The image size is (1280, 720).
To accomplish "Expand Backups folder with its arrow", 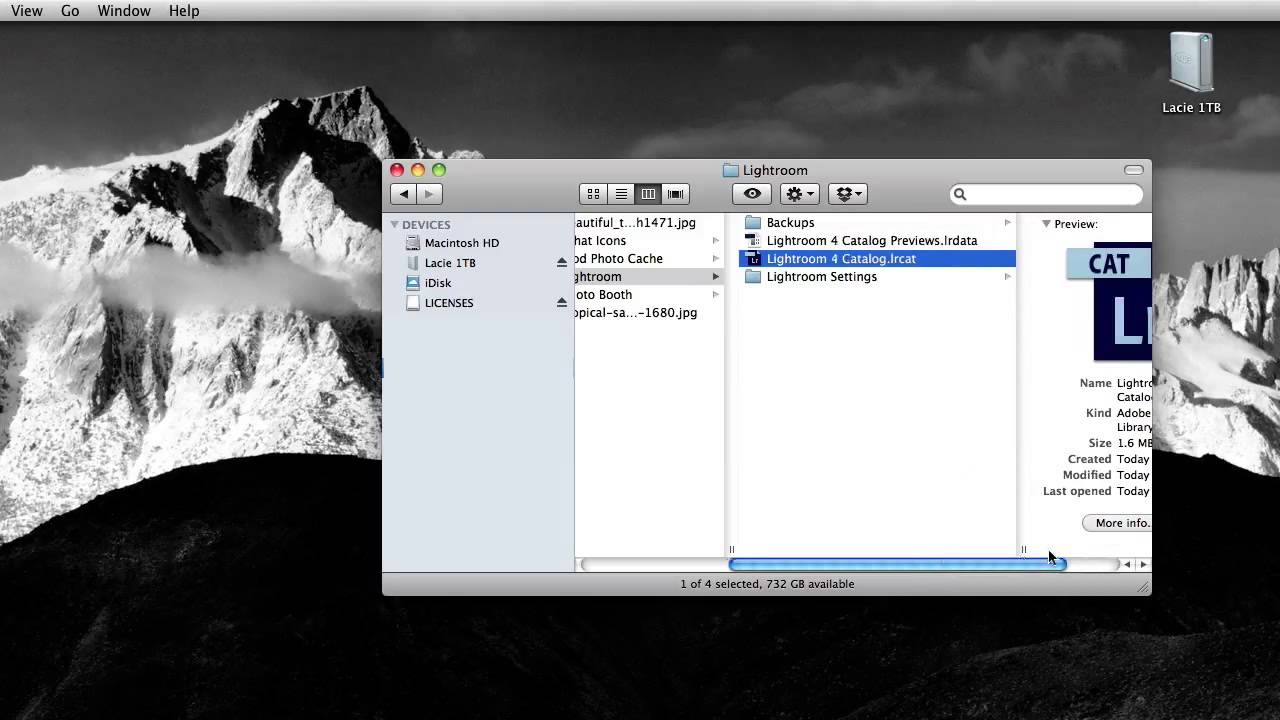I will coord(1007,223).
